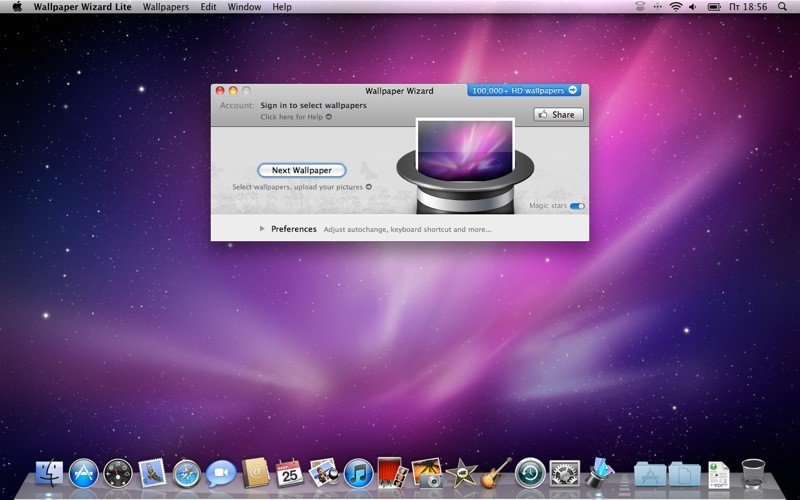Open the Apple menu
Screen dimensions: 800x500
pyautogui.click(x=17, y=7)
